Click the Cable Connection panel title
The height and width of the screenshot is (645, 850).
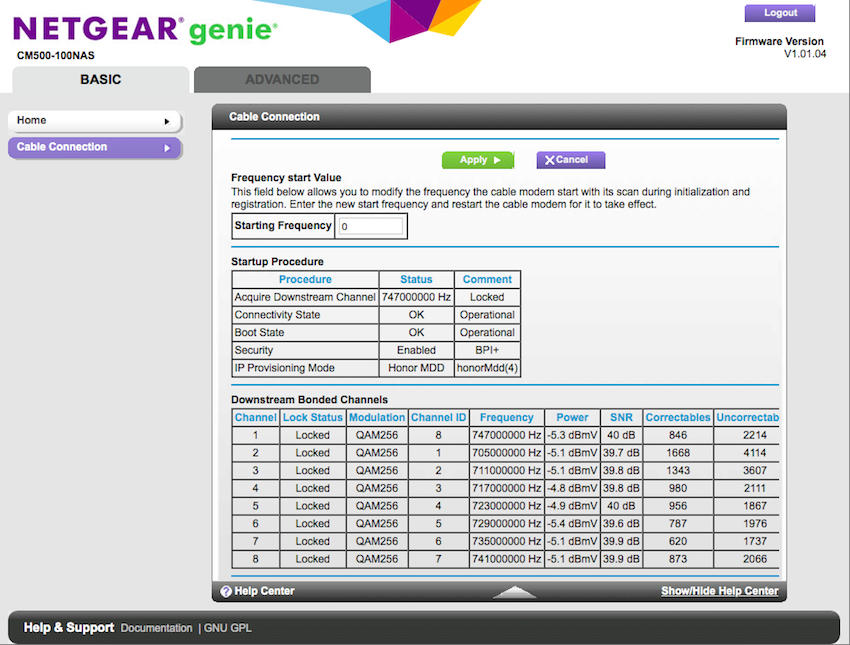coord(274,117)
